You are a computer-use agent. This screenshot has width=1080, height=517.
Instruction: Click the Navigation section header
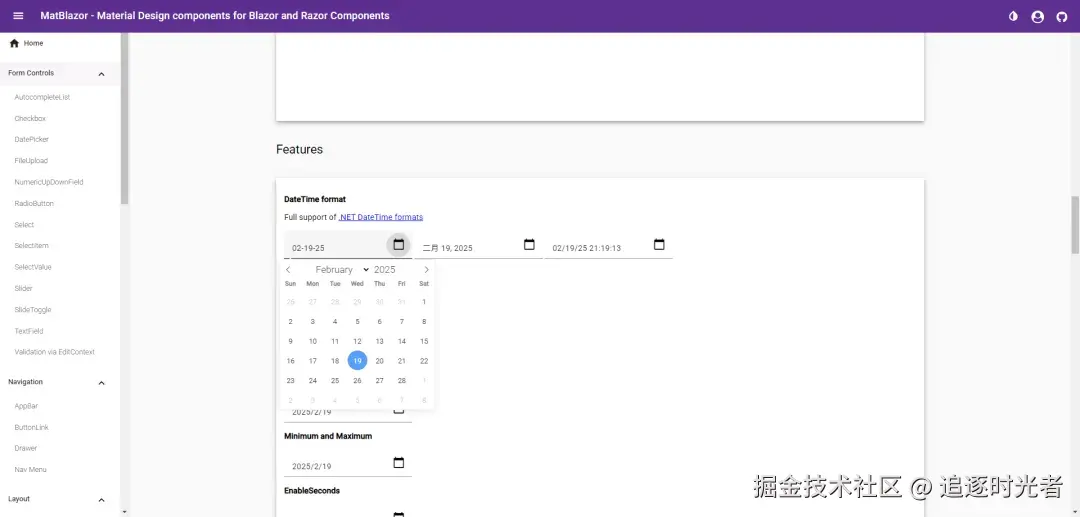(x=60, y=382)
